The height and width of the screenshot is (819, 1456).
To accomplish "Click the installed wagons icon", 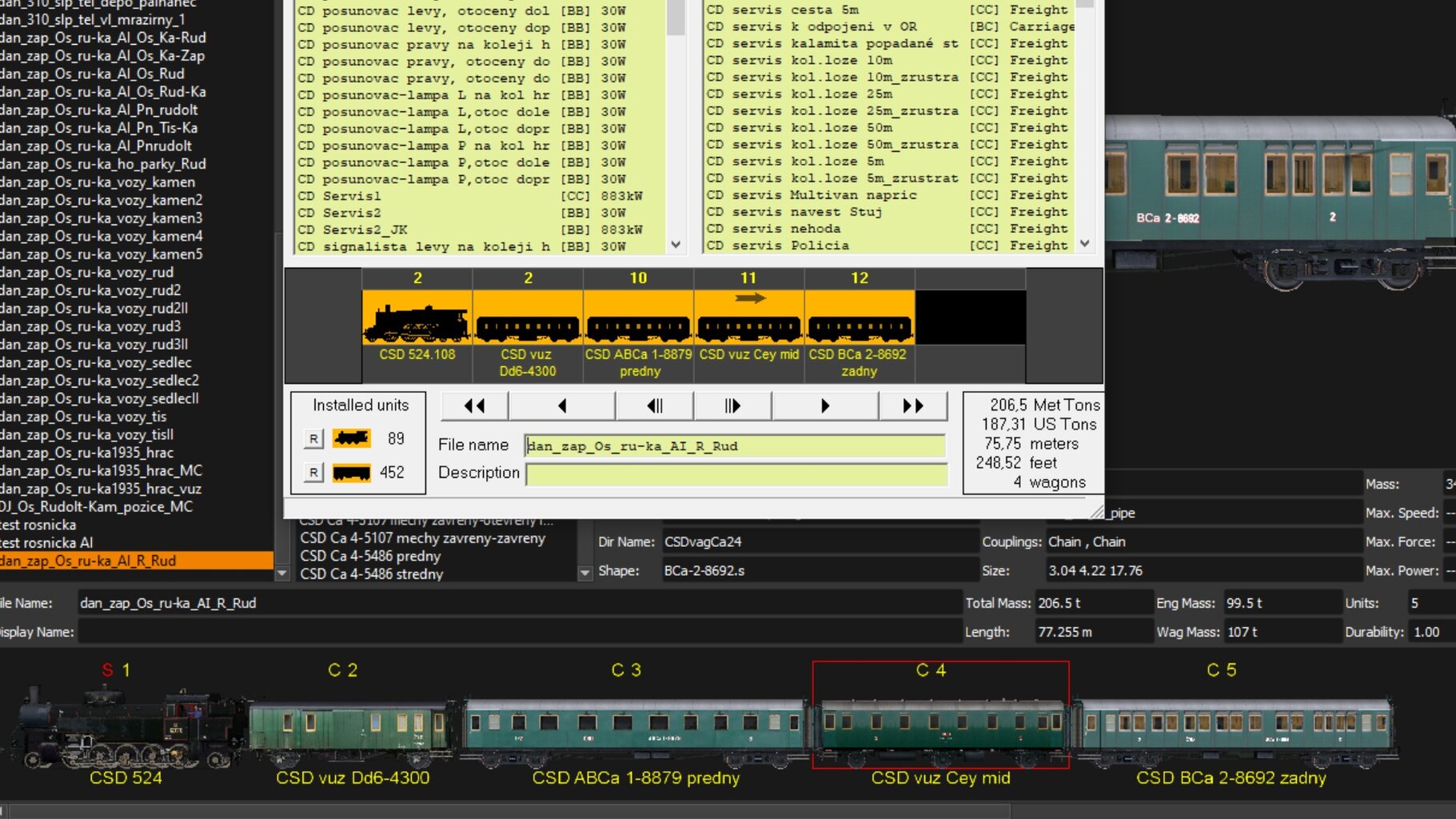I will (x=352, y=473).
